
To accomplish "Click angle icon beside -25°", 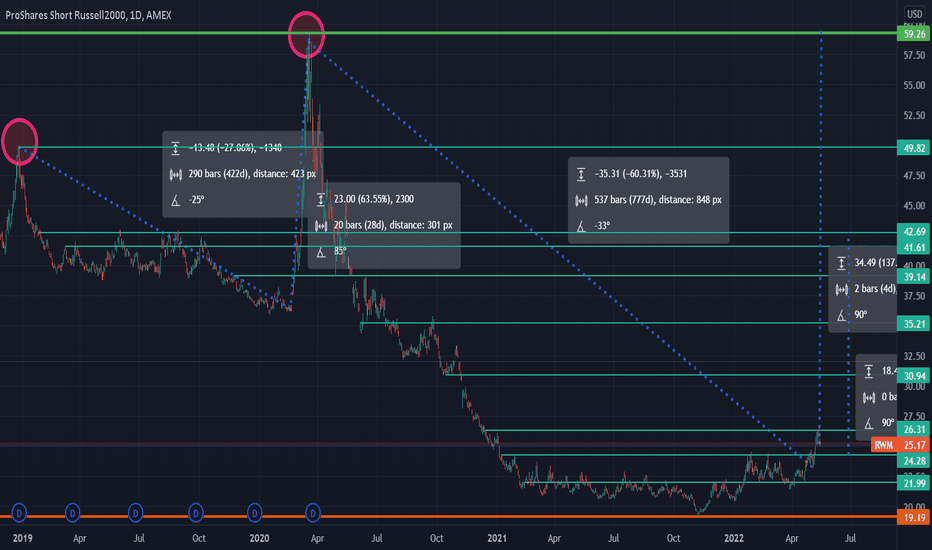I will pyautogui.click(x=175, y=200).
